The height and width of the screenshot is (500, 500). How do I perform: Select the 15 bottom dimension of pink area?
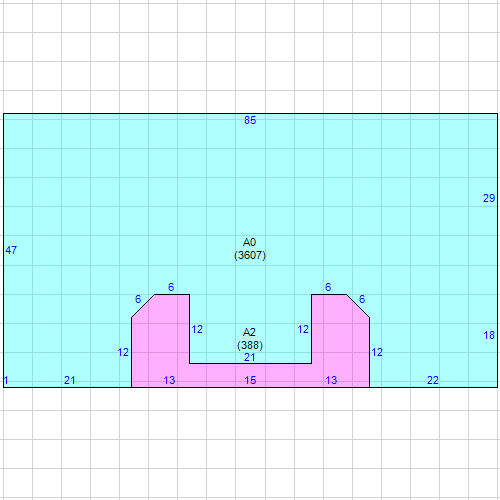(x=250, y=380)
